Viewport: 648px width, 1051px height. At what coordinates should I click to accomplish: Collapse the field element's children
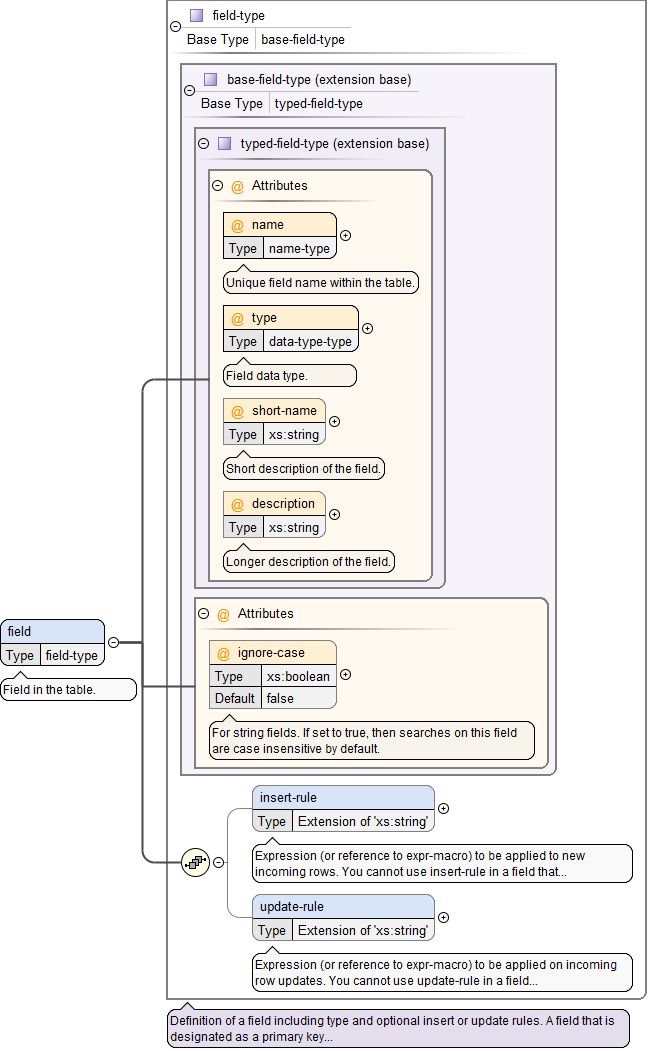[x=113, y=642]
